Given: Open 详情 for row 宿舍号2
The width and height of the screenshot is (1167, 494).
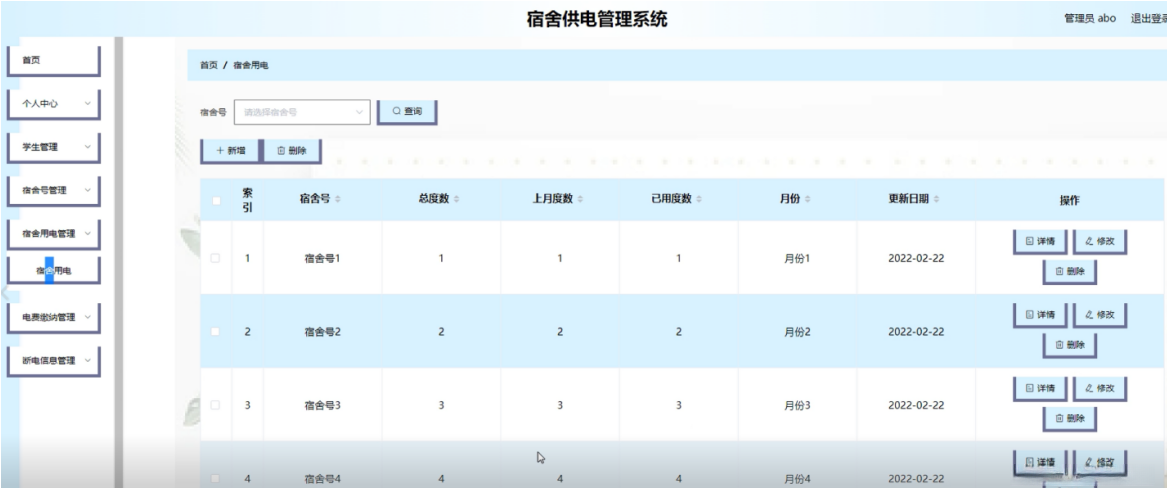Looking at the screenshot, I should 1040,315.
